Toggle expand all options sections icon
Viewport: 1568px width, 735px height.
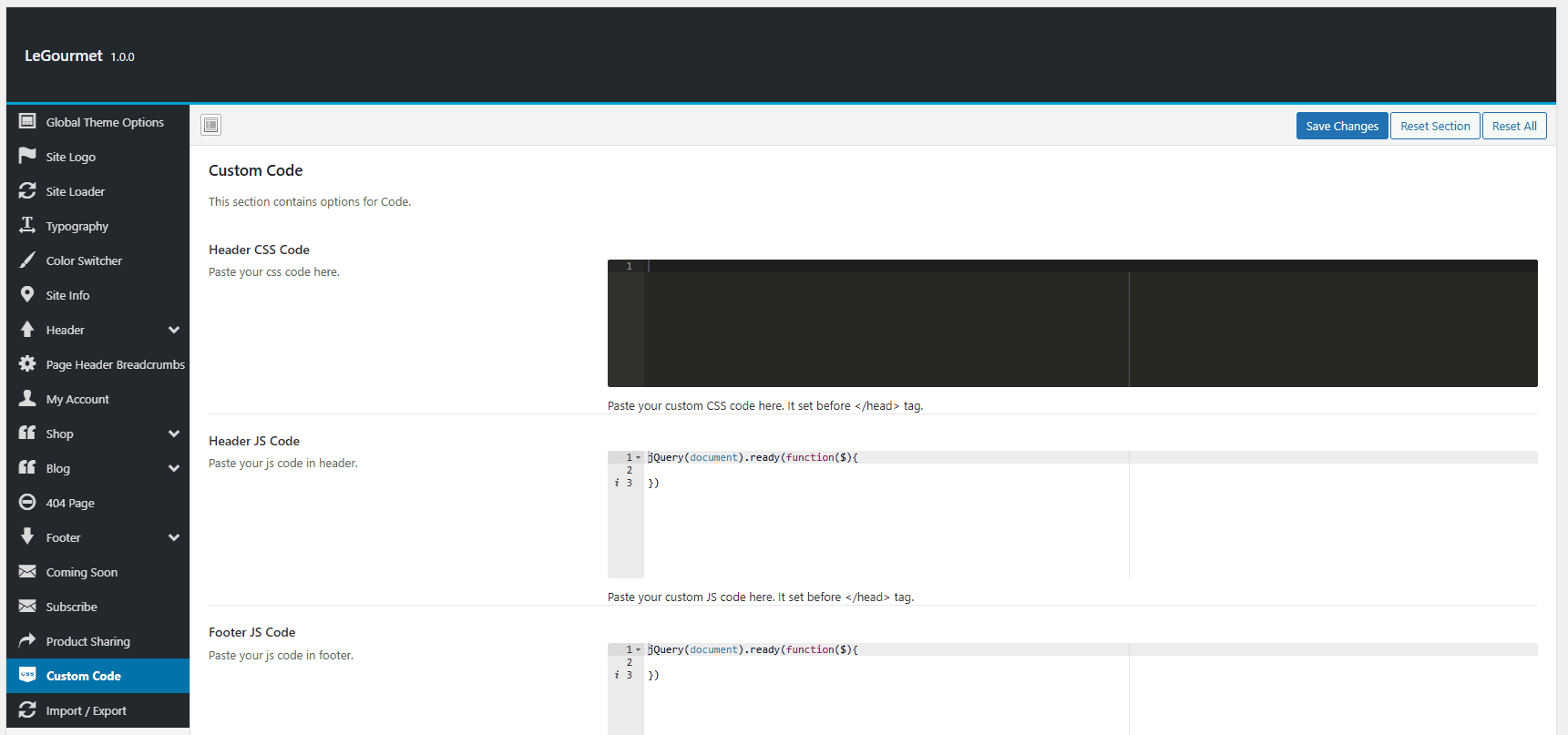211,125
